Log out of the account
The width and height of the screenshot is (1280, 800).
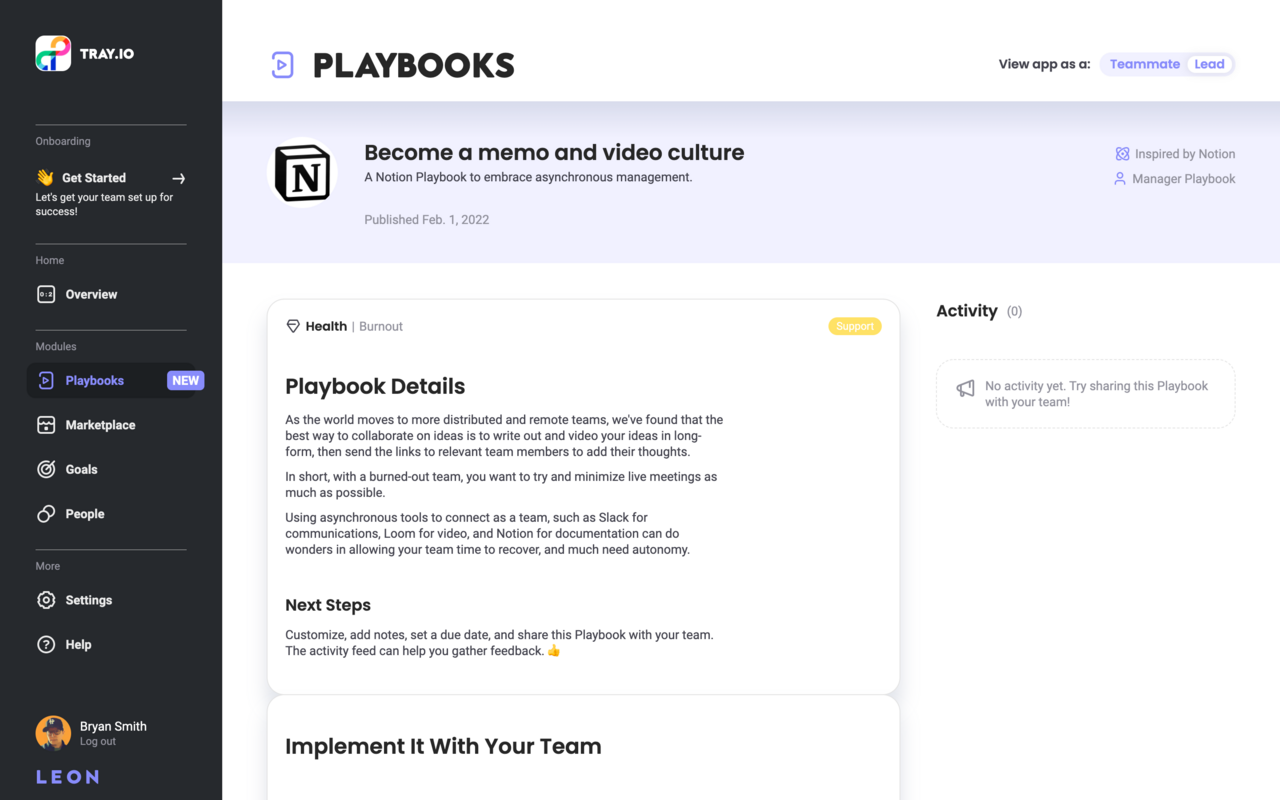click(x=97, y=741)
